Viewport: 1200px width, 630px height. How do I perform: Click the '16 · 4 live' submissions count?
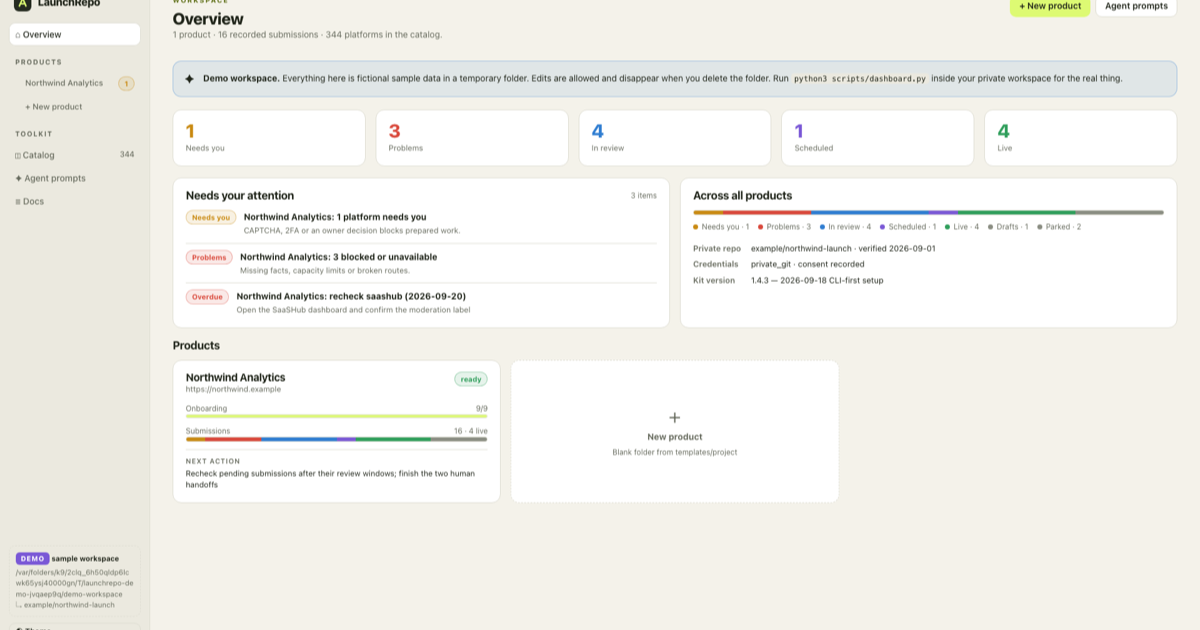[x=471, y=431]
